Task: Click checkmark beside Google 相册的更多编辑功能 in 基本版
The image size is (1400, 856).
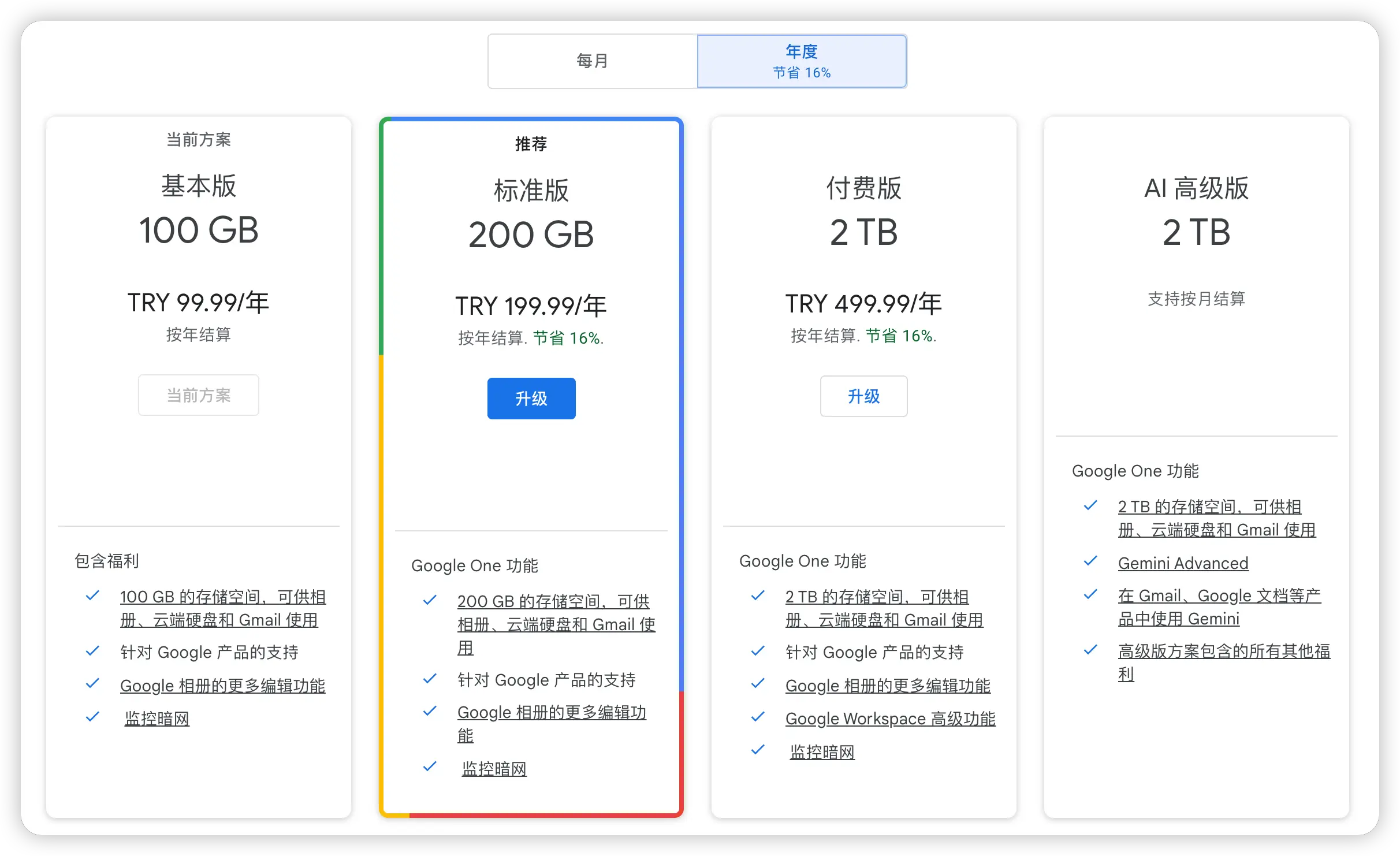Action: (92, 683)
